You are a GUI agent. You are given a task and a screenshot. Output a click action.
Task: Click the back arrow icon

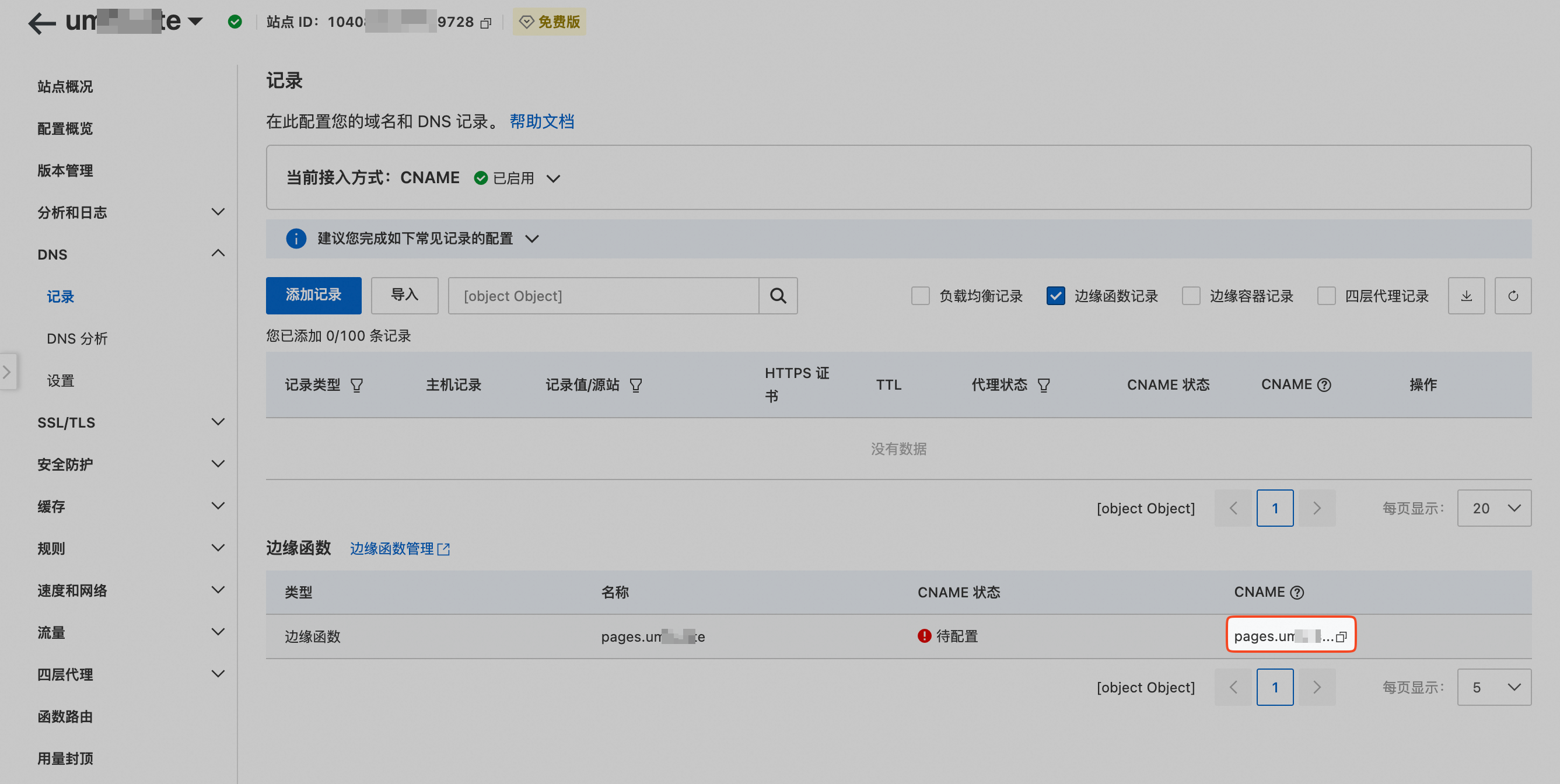click(x=41, y=23)
